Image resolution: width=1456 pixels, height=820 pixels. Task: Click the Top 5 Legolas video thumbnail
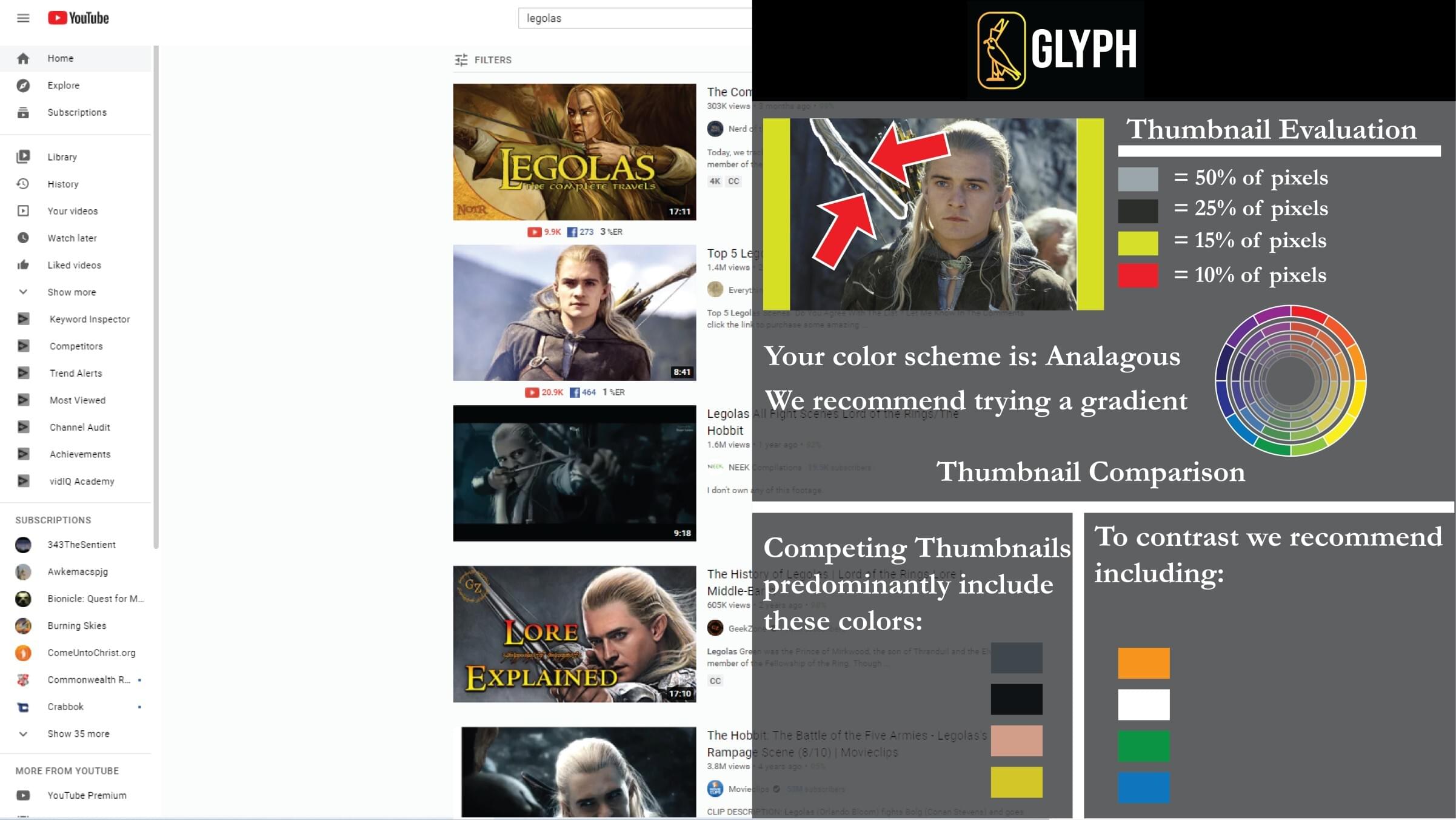[x=575, y=312]
